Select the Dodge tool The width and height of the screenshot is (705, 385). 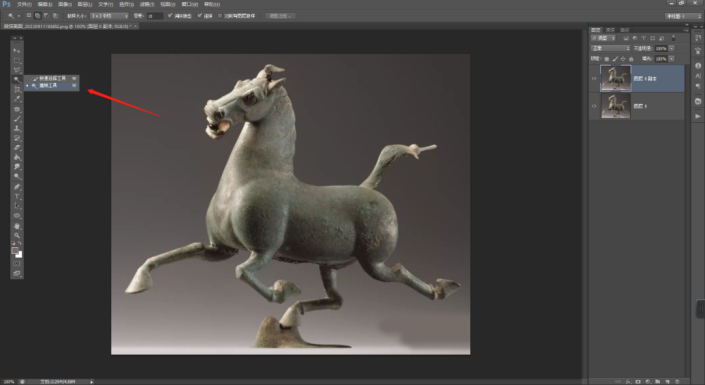pos(17,176)
